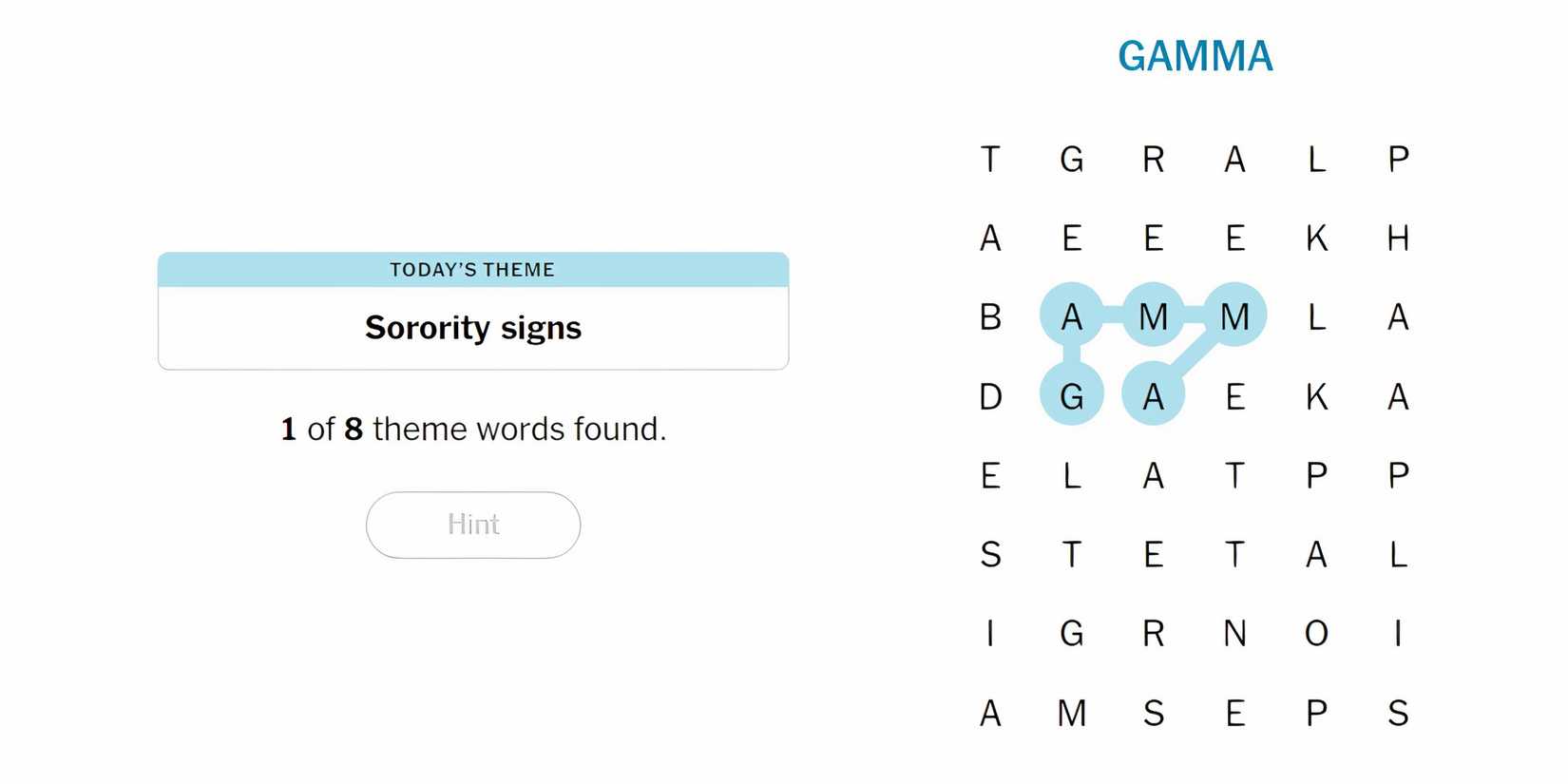This screenshot has width=1568, height=784.
Task: Click the Hint button
Action: click(x=473, y=525)
